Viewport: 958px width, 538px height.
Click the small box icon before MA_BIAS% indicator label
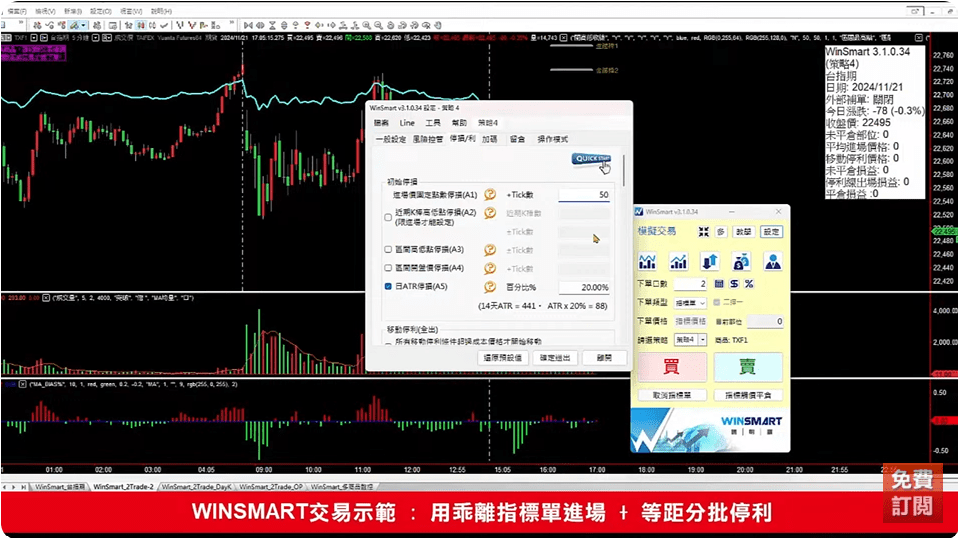click(x=23, y=384)
